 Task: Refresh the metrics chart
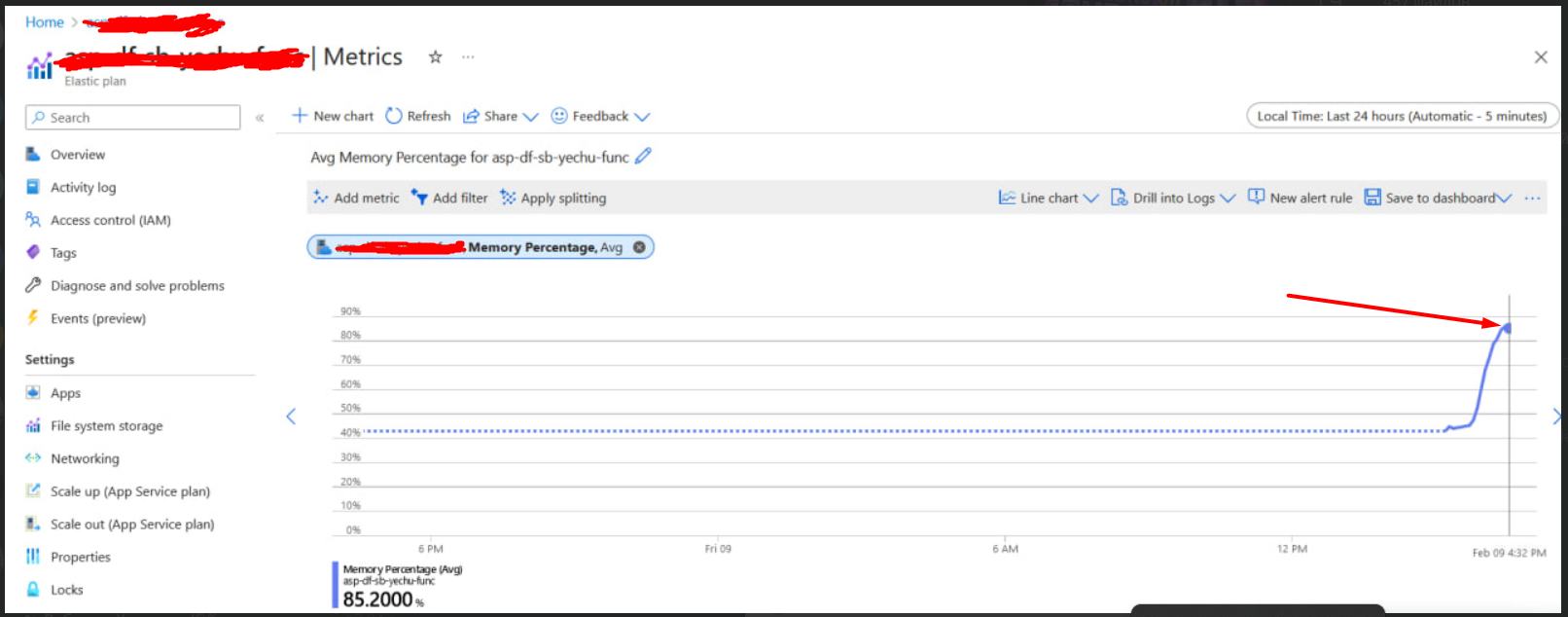(x=418, y=116)
